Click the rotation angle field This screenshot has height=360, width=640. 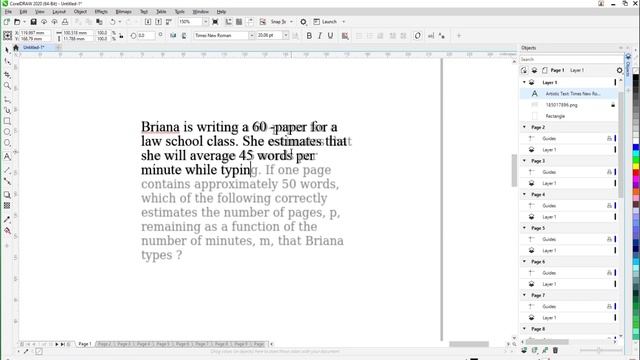146,36
